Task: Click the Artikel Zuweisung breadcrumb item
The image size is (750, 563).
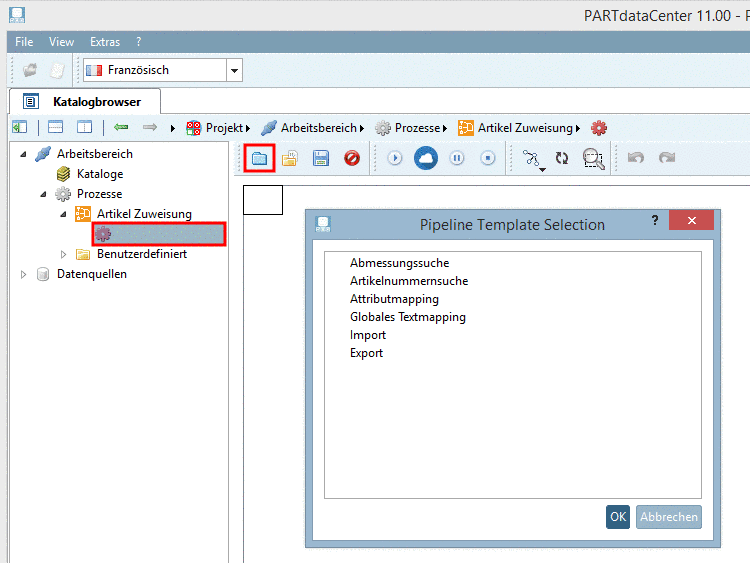Action: (x=525, y=128)
